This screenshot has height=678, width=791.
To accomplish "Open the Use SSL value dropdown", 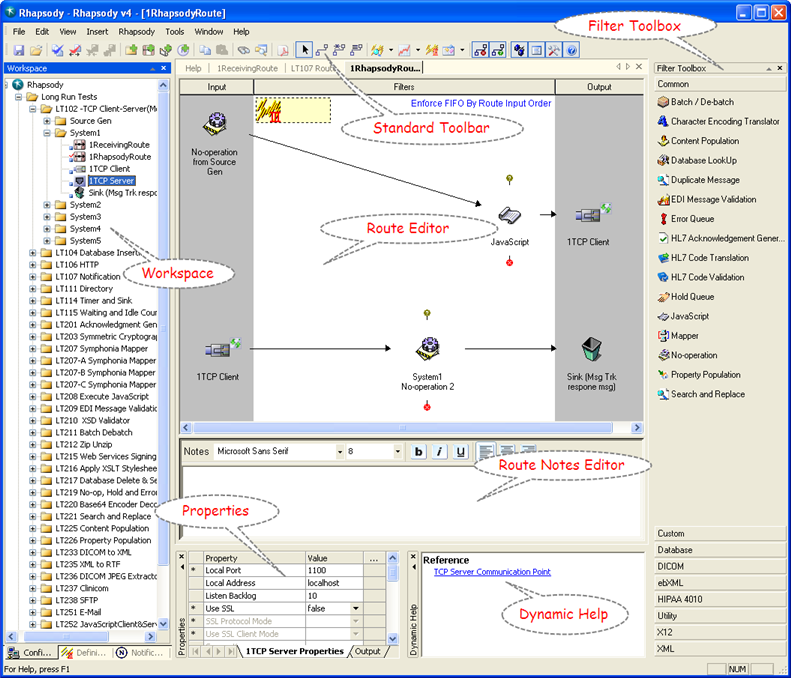I will point(356,609).
